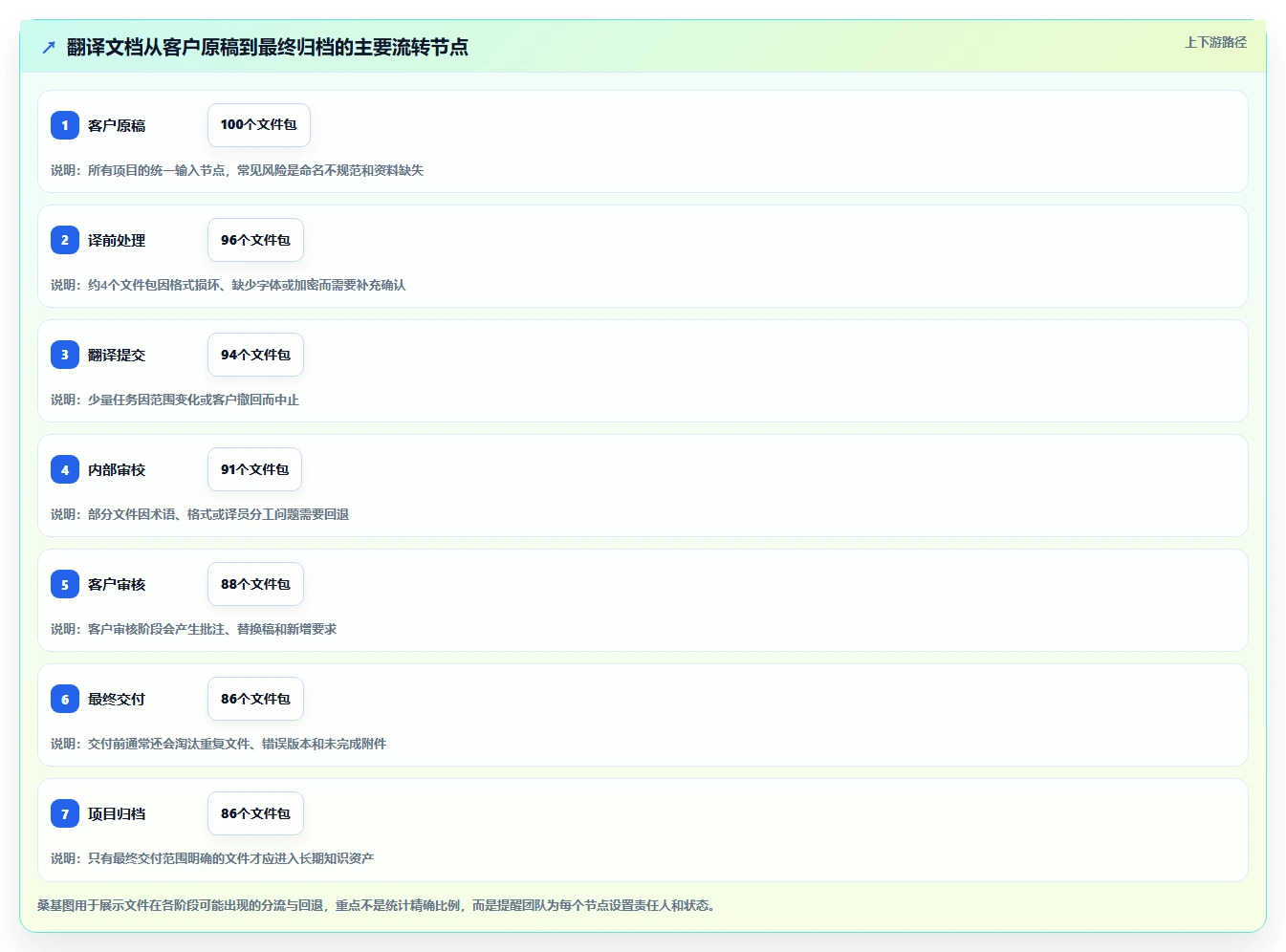Image resolution: width=1286 pixels, height=952 pixels.
Task: Click the note about 批注、替换稿和新增要求
Action: [194, 629]
